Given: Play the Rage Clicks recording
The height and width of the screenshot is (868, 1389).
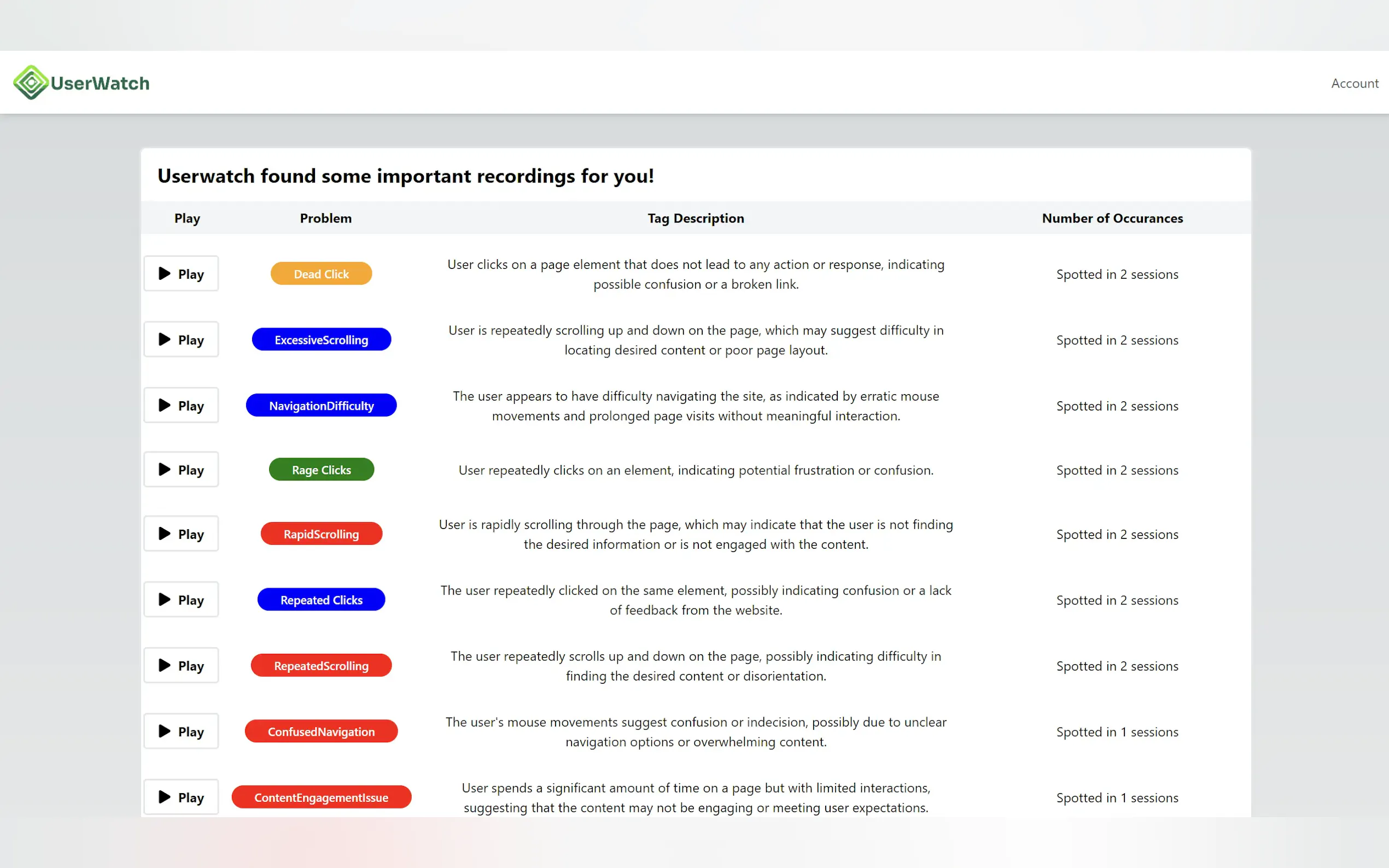Looking at the screenshot, I should [181, 470].
